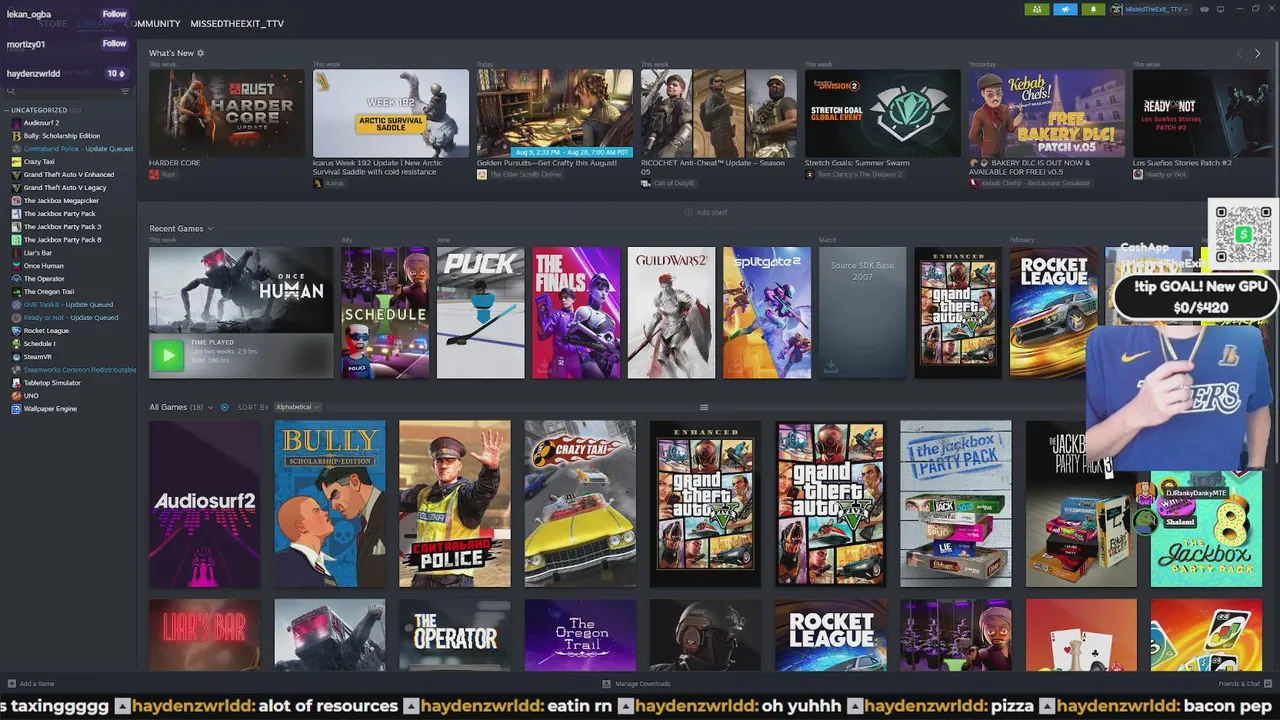Click Add shelf text
1280x720 pixels.
point(712,212)
